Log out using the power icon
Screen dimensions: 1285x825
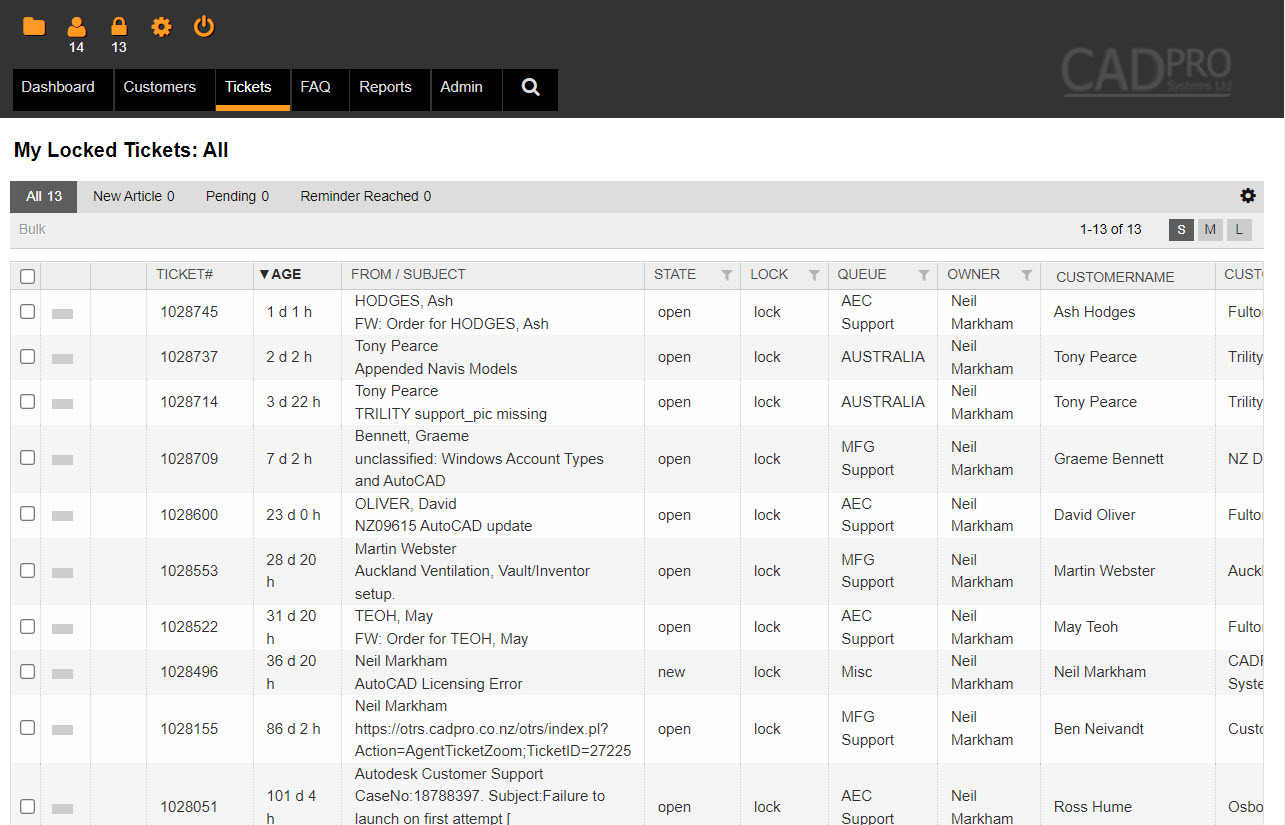pos(204,26)
